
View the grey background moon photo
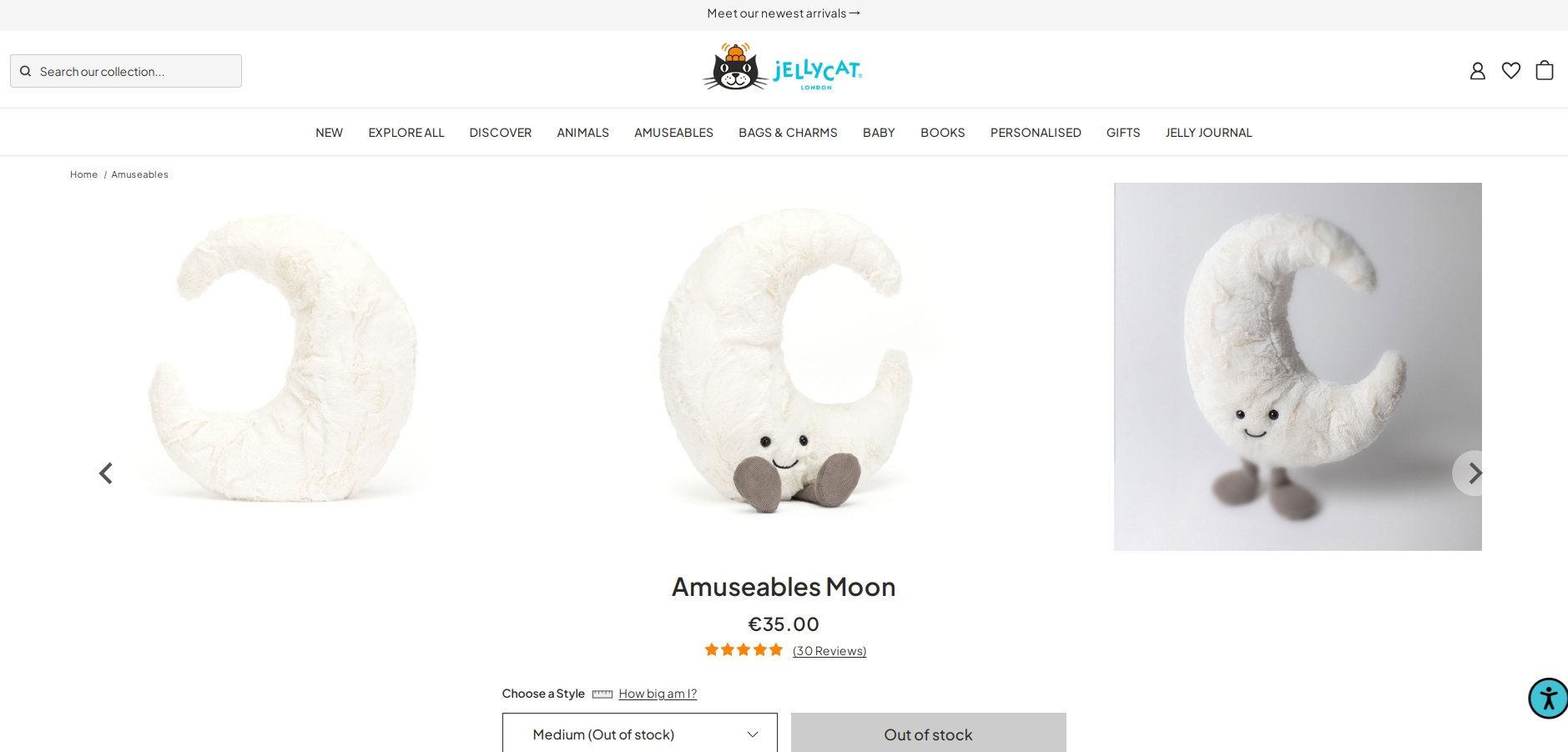pyautogui.click(x=1298, y=366)
